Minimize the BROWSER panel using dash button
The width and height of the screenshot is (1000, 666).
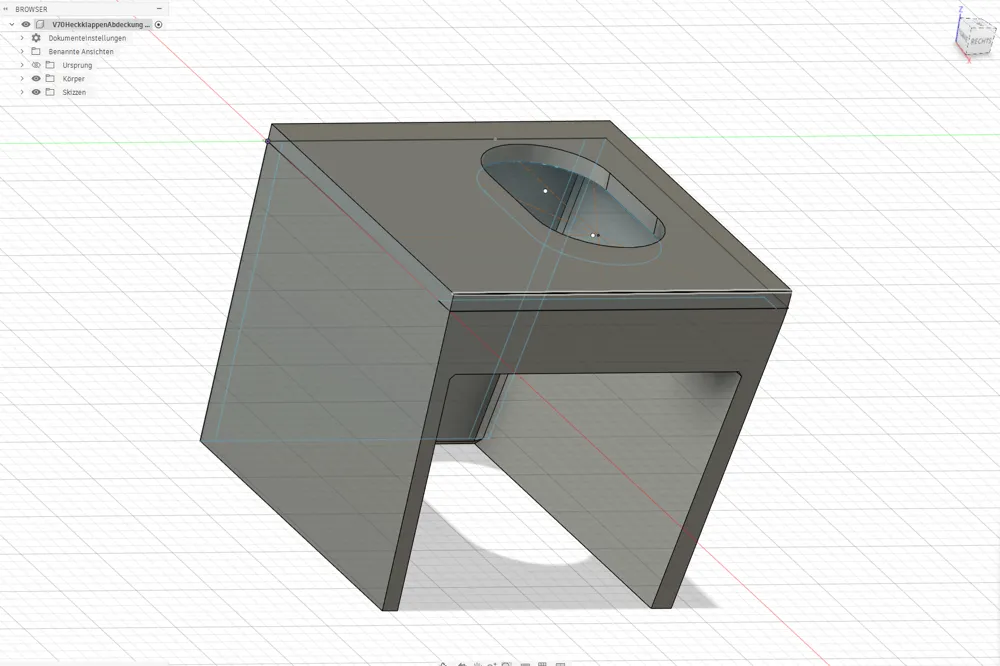click(x=159, y=9)
